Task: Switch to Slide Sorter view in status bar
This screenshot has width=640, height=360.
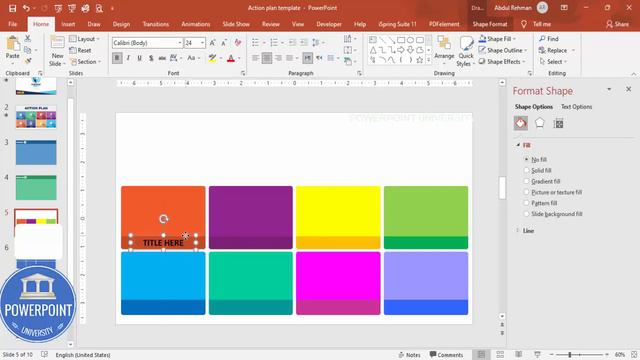Action: [500, 354]
